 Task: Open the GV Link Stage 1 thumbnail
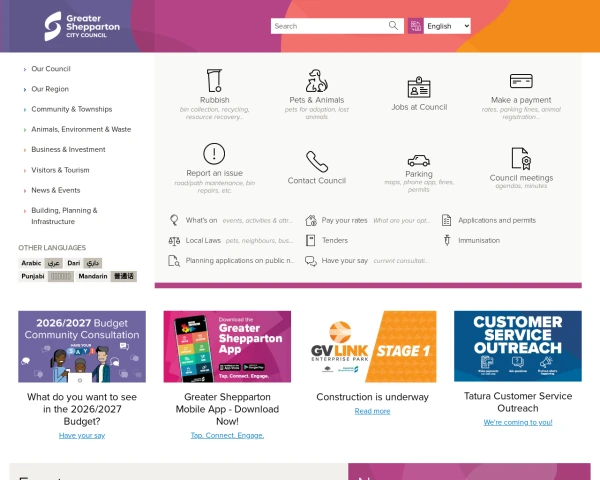tap(372, 346)
